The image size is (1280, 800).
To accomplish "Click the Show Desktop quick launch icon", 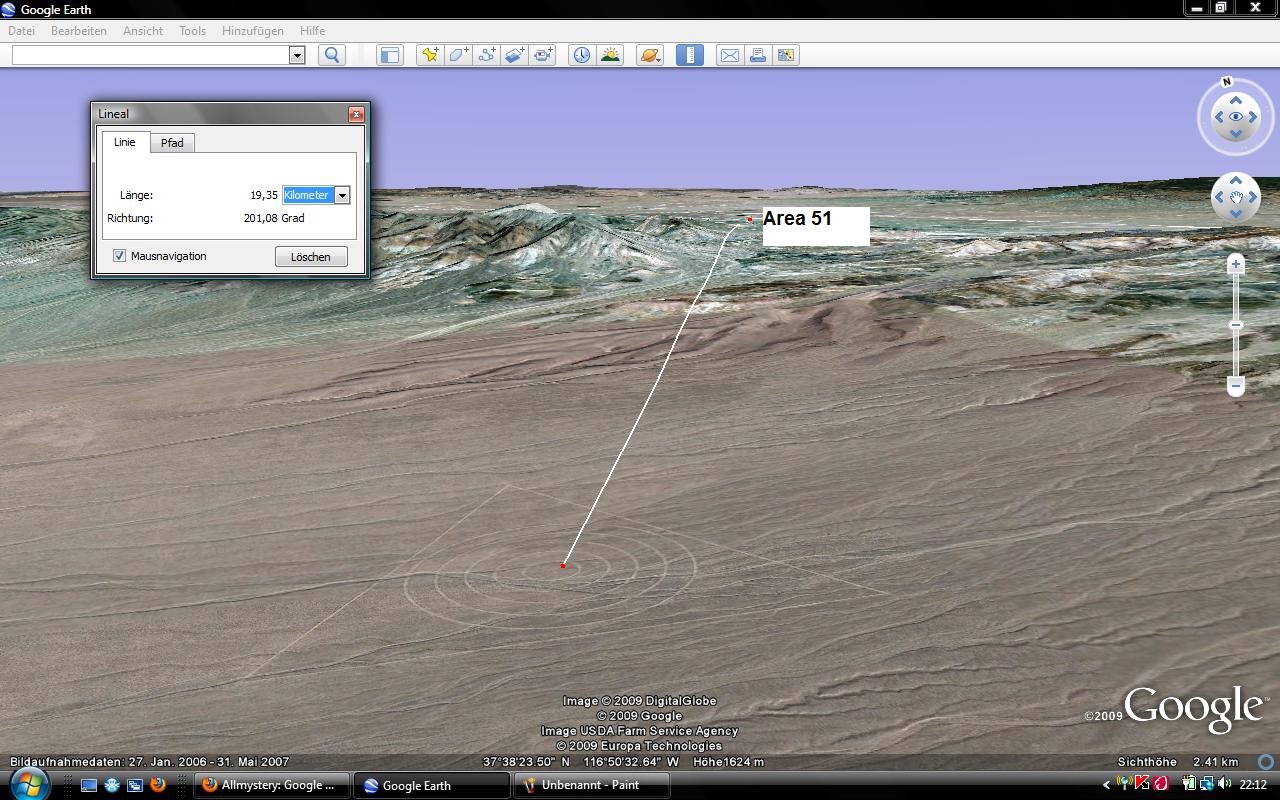I will [x=89, y=785].
